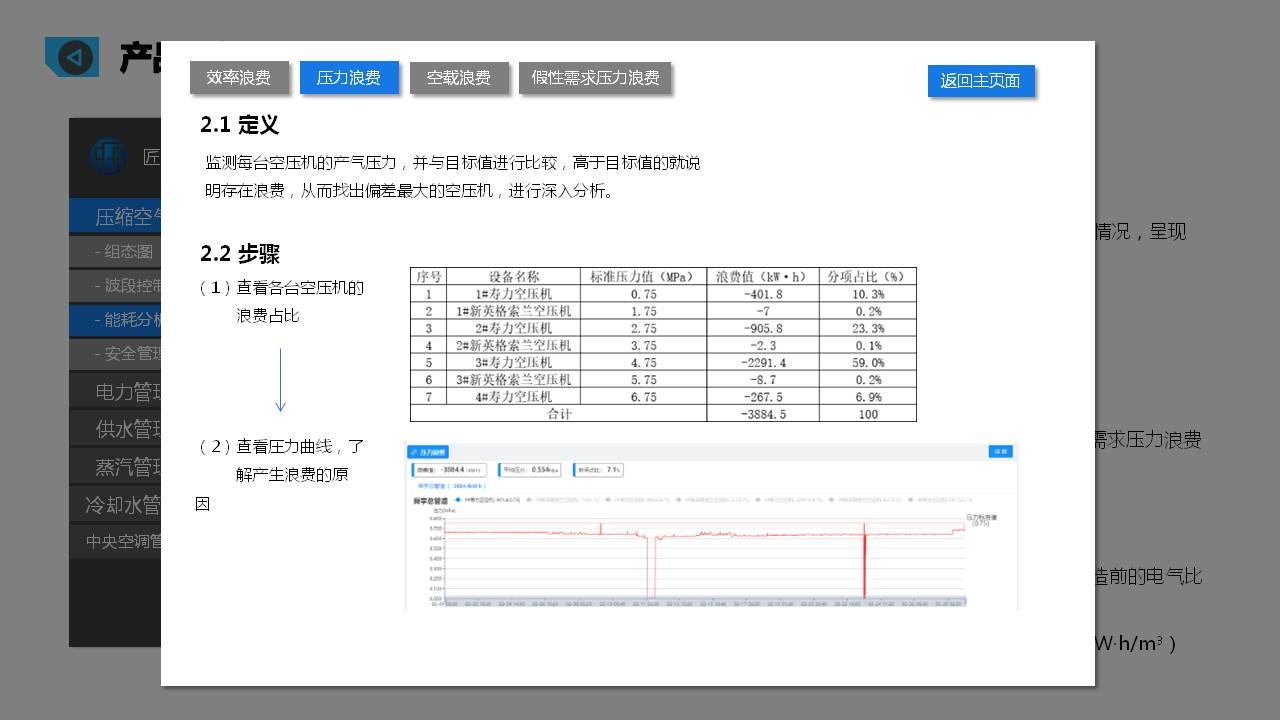Viewport: 1280px width, 720px height.
Task: Switch to the 空载浪费 tab
Action: point(459,78)
